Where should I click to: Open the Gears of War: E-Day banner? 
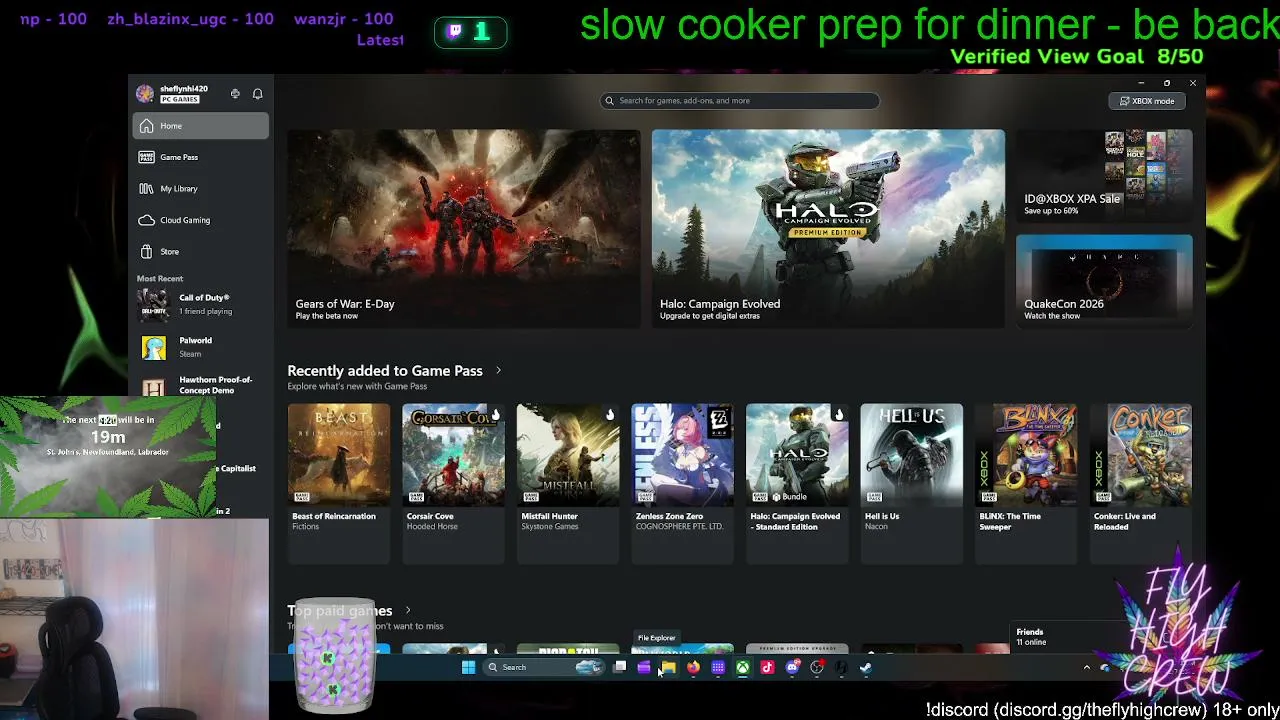tap(464, 228)
